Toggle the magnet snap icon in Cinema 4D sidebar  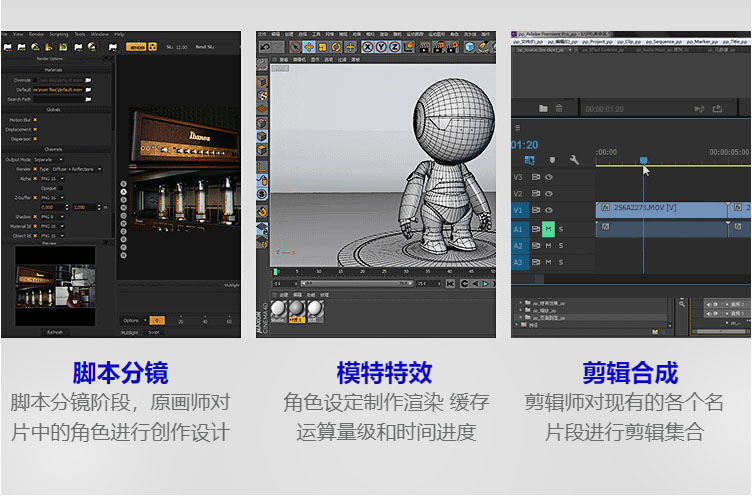point(262,212)
